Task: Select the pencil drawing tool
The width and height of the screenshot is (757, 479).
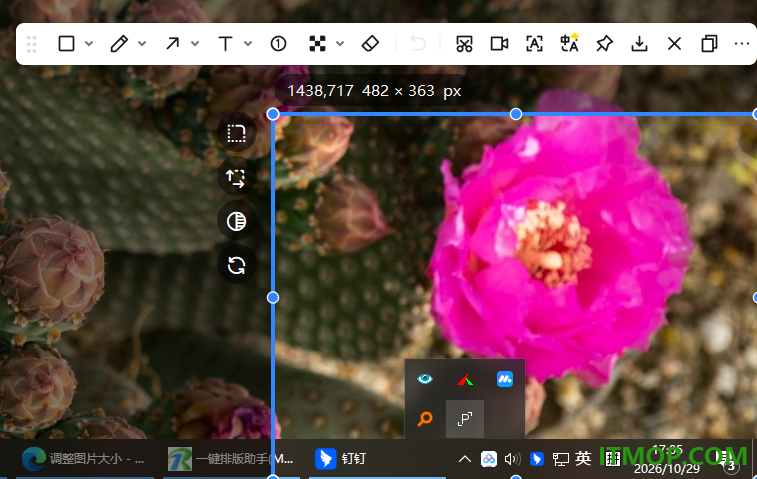Action: click(x=119, y=44)
